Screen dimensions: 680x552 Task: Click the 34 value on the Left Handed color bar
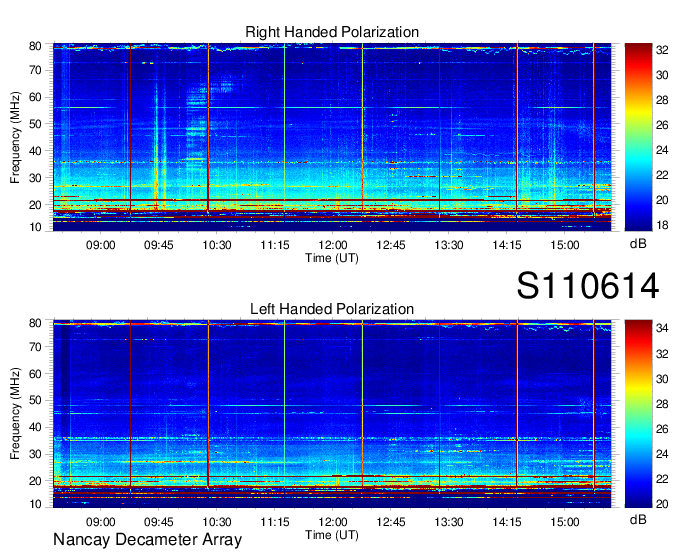662,329
